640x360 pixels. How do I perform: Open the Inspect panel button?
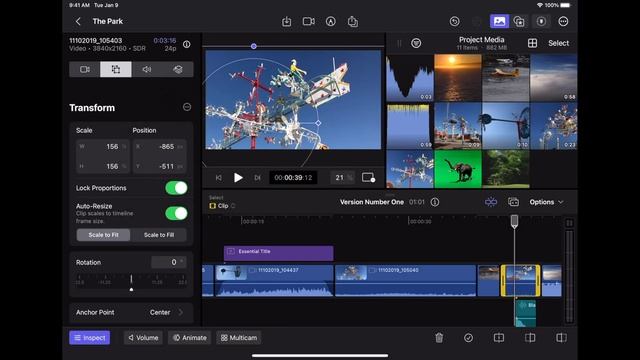coord(89,338)
